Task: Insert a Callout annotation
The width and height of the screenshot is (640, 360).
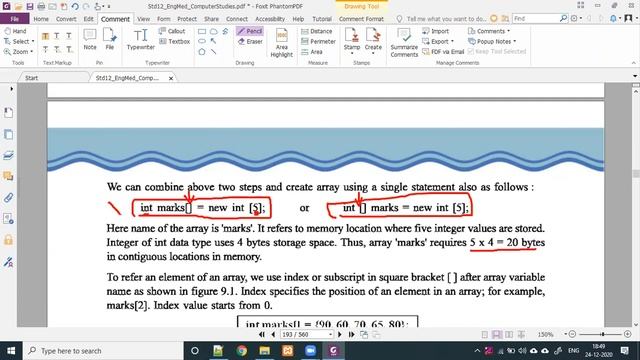Action: tap(172, 31)
